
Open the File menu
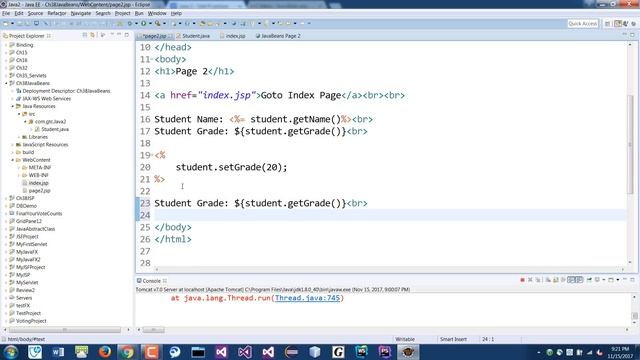pos(6,13)
